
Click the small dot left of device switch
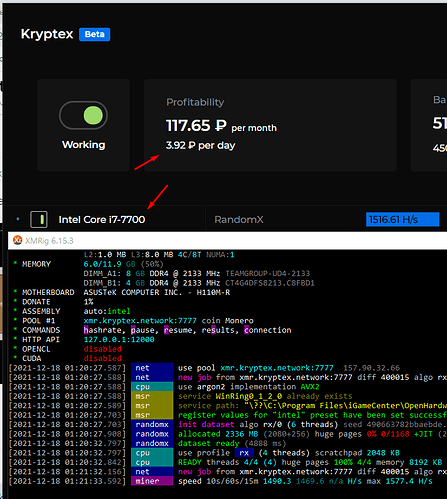18,219
